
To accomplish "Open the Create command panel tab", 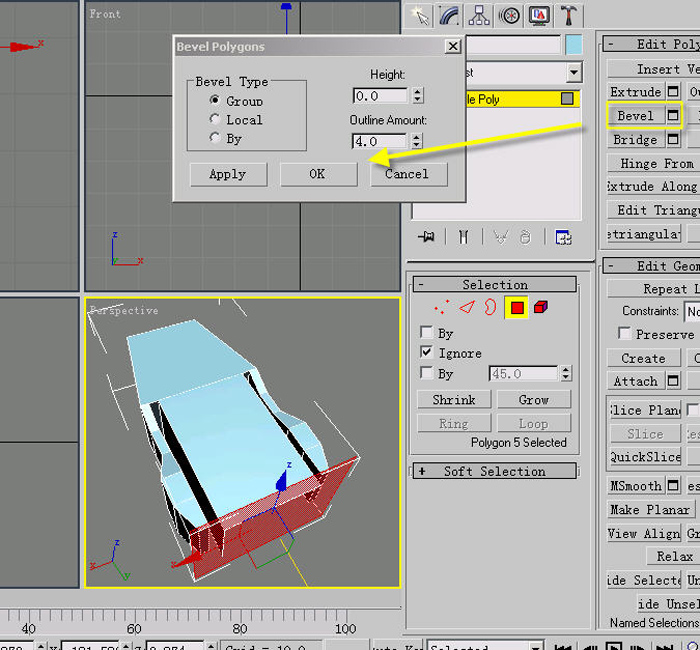I will [420, 16].
